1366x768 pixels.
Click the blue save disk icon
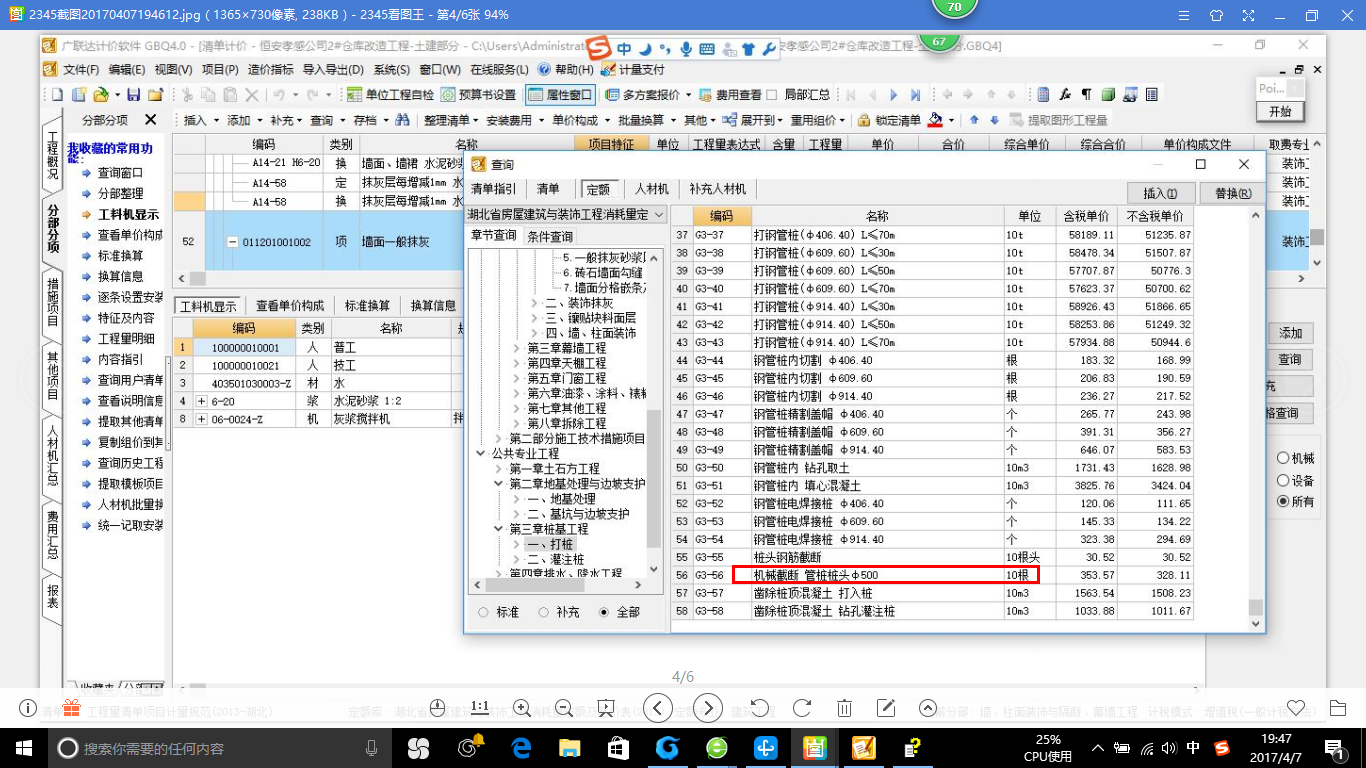[x=133, y=95]
